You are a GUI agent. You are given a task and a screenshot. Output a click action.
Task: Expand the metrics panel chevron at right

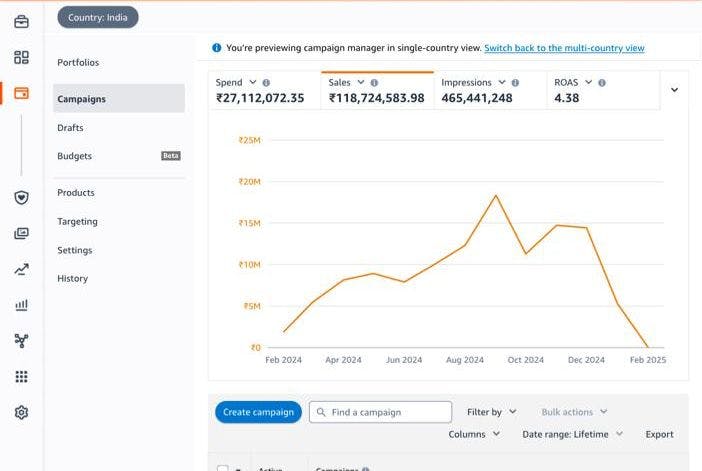(674, 90)
